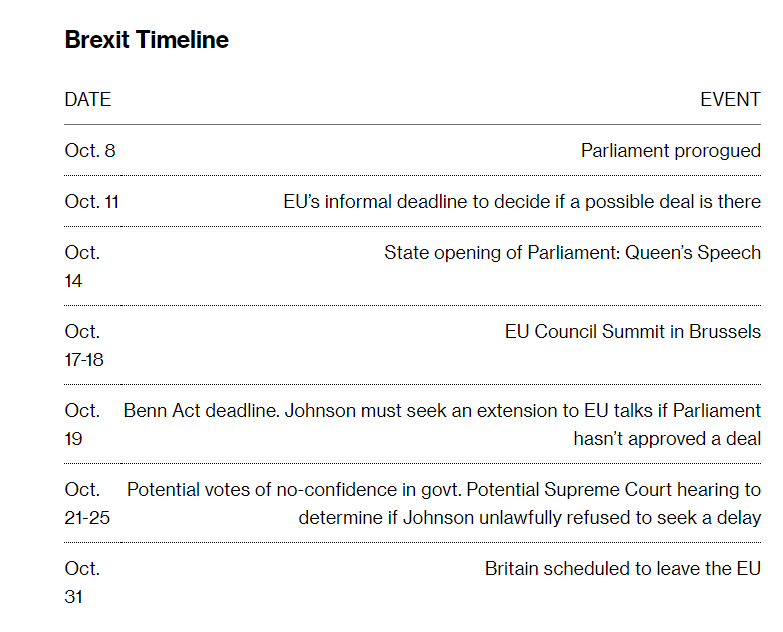783x632 pixels.
Task: Select the Oct. 17-18 date cell
Action: point(84,345)
